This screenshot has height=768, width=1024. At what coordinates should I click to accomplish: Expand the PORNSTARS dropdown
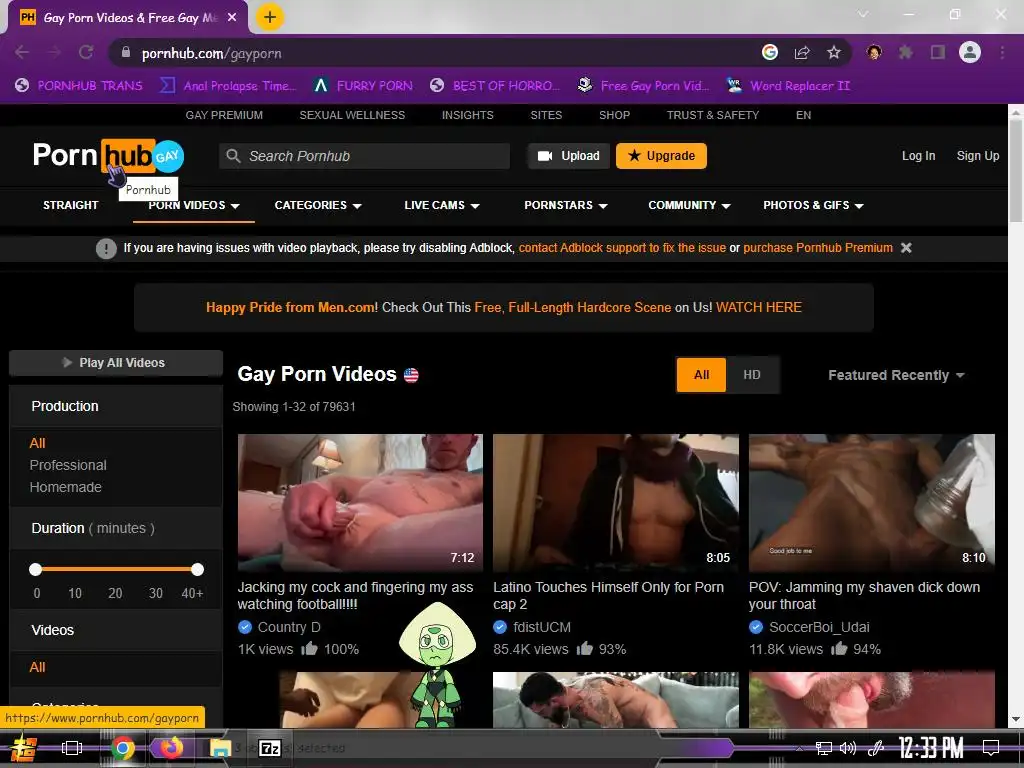click(x=566, y=205)
